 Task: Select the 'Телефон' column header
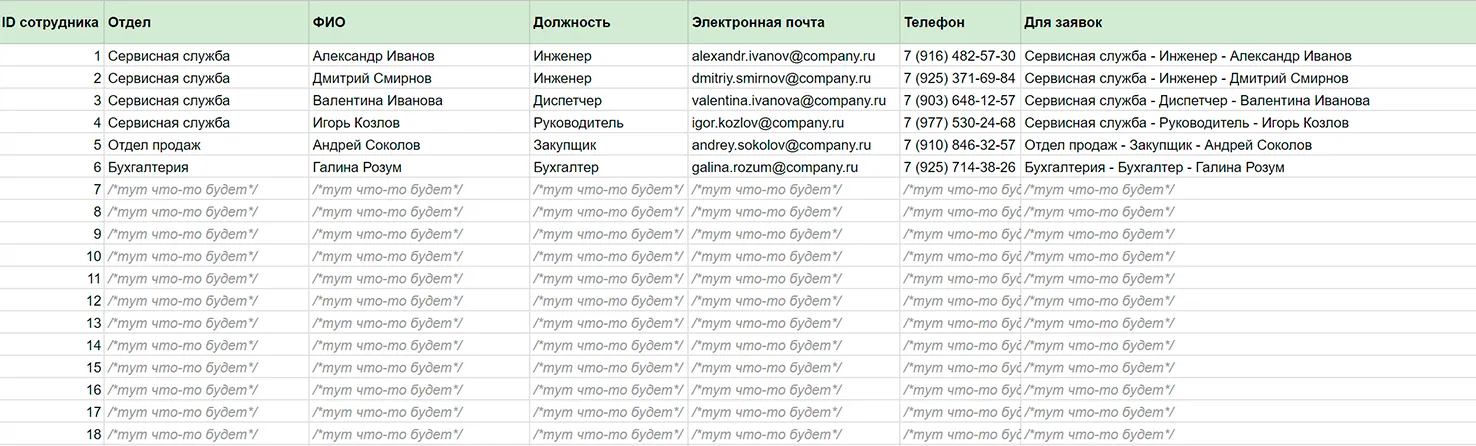(960, 22)
